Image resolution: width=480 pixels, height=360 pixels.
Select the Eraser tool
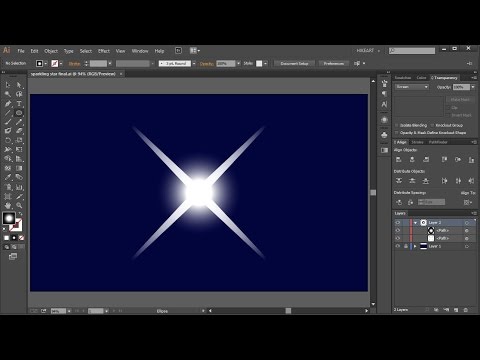pos(19,131)
